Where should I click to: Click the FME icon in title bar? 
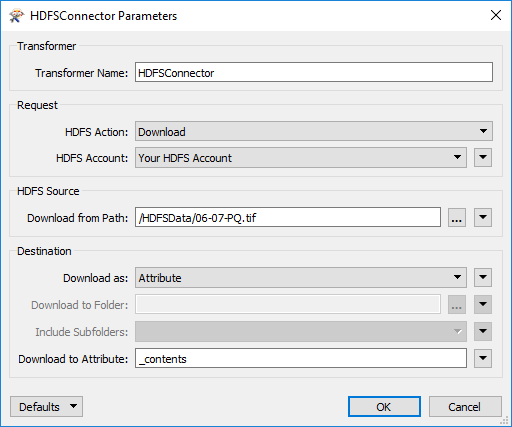coord(17,16)
